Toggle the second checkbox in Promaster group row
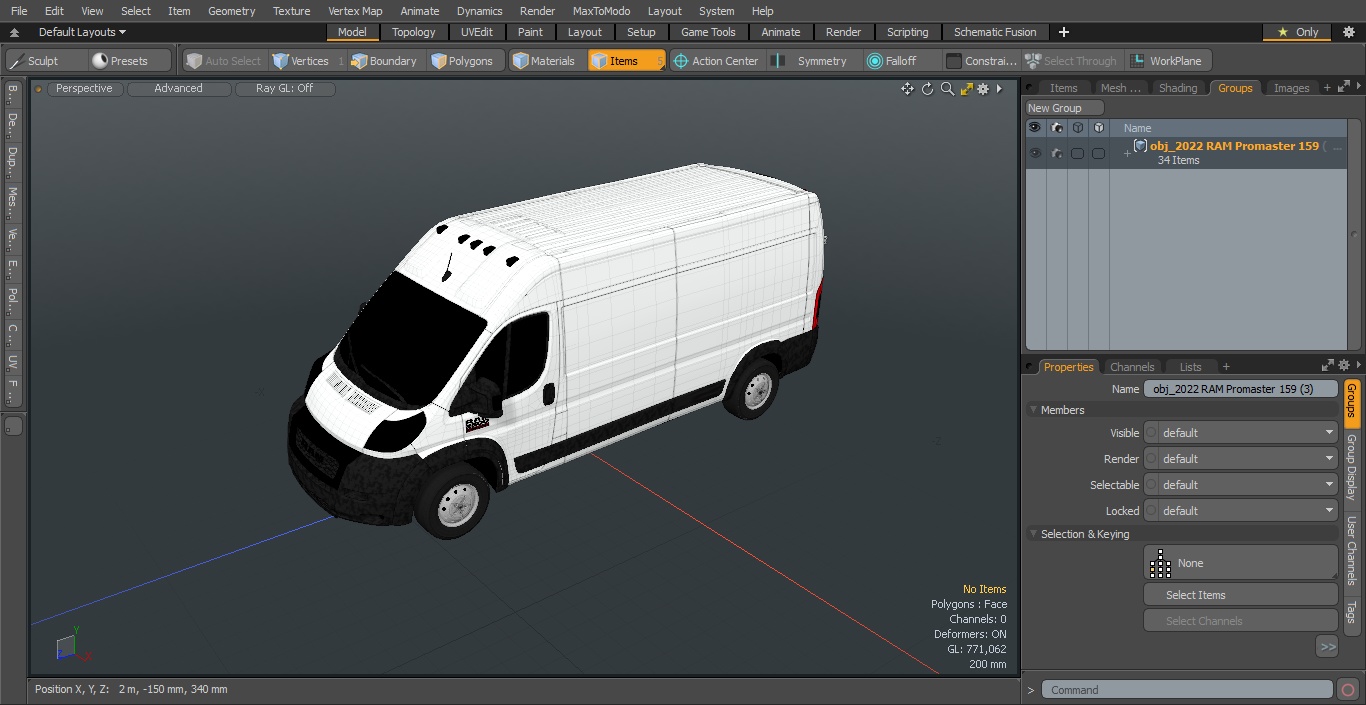Image resolution: width=1366 pixels, height=705 pixels. click(x=1098, y=153)
